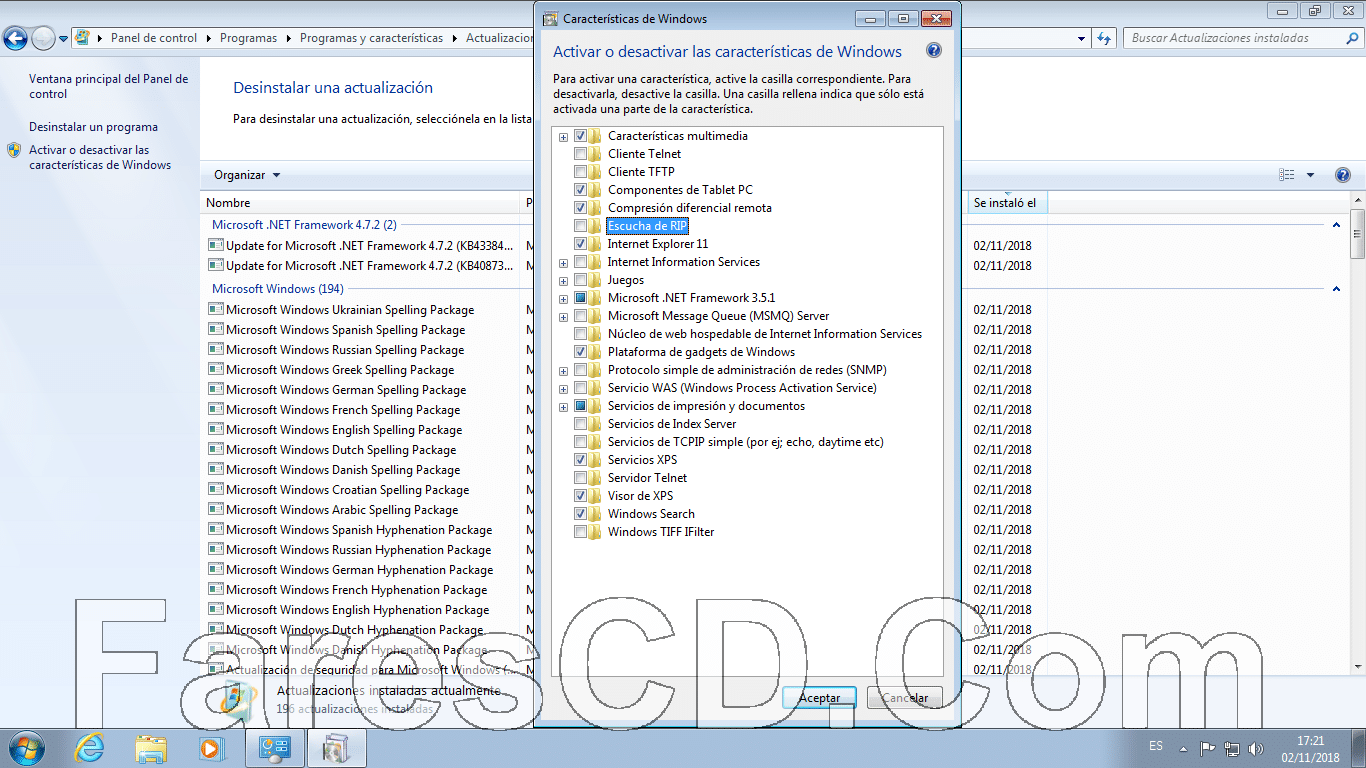Screen dimensions: 1366x768
Task: Click the Cancelar button
Action: pyautogui.click(x=905, y=698)
